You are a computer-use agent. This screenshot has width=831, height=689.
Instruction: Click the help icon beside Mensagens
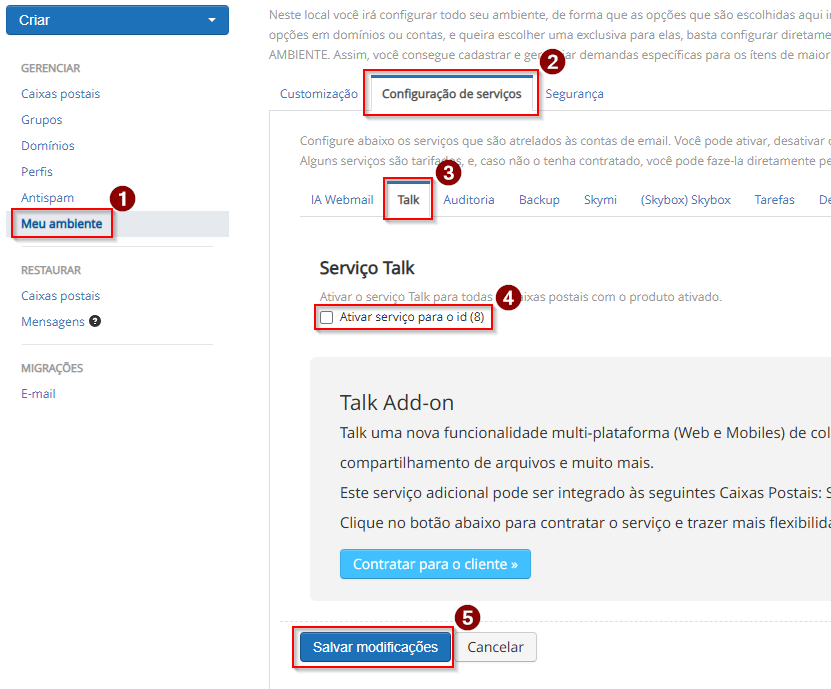tap(95, 322)
